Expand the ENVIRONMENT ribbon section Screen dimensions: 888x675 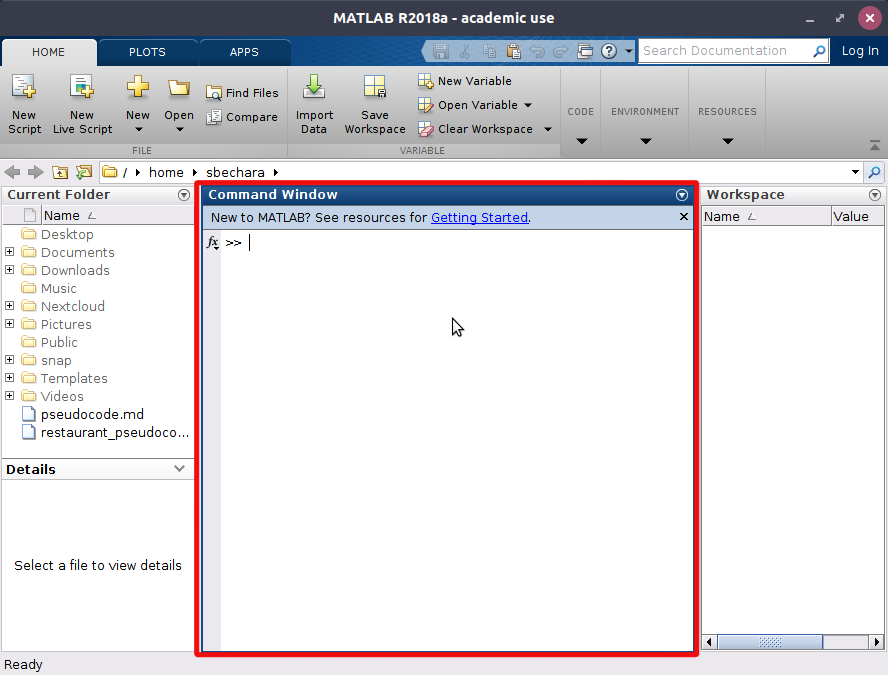point(645,124)
